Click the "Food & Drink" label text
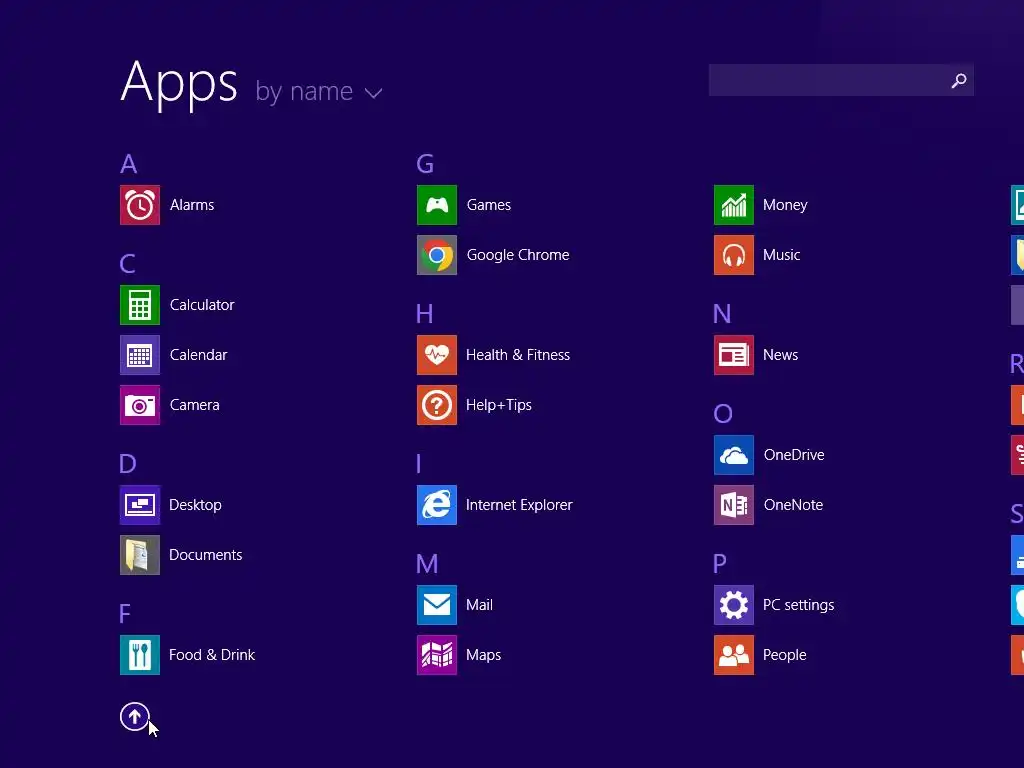Viewport: 1024px width, 768px height. [x=212, y=655]
